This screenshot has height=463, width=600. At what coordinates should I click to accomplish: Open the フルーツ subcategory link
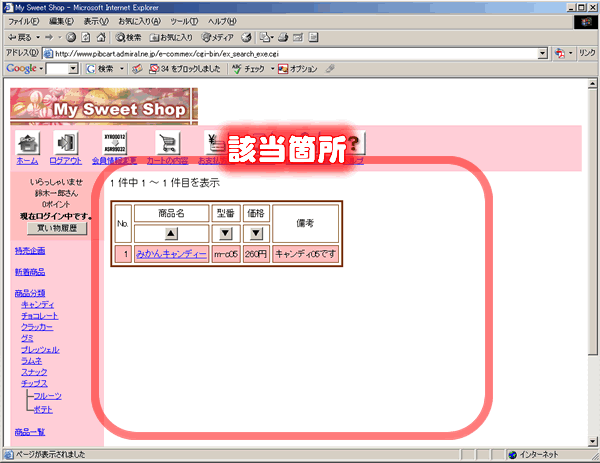47,396
